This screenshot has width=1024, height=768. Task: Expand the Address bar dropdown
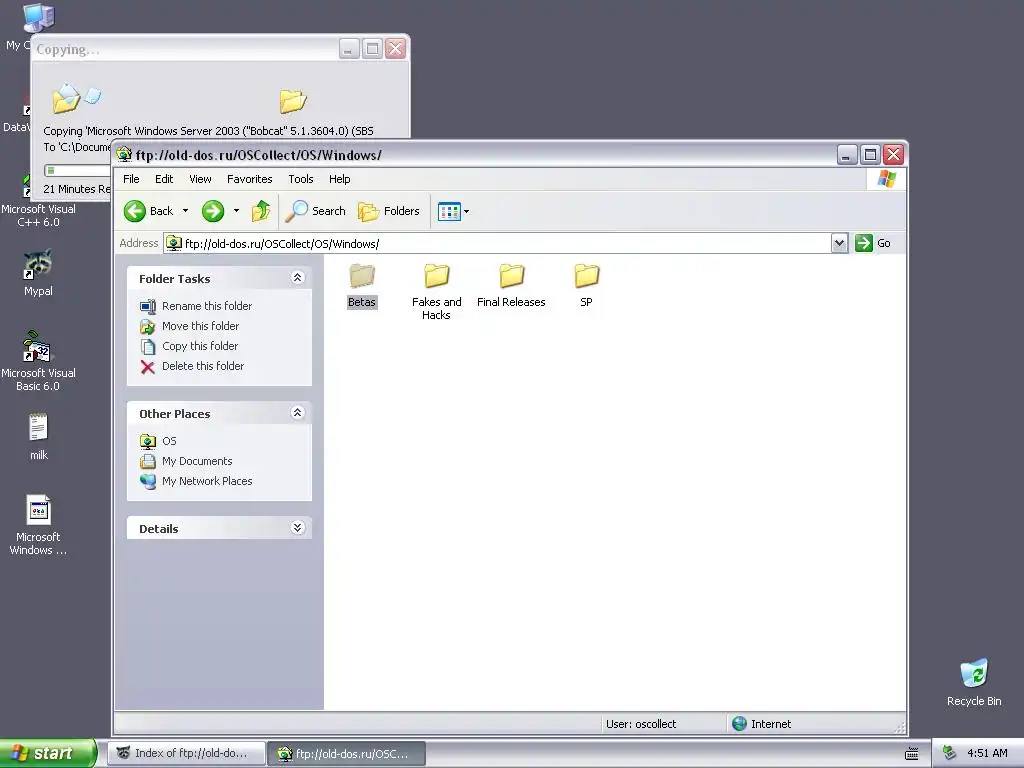coord(839,244)
